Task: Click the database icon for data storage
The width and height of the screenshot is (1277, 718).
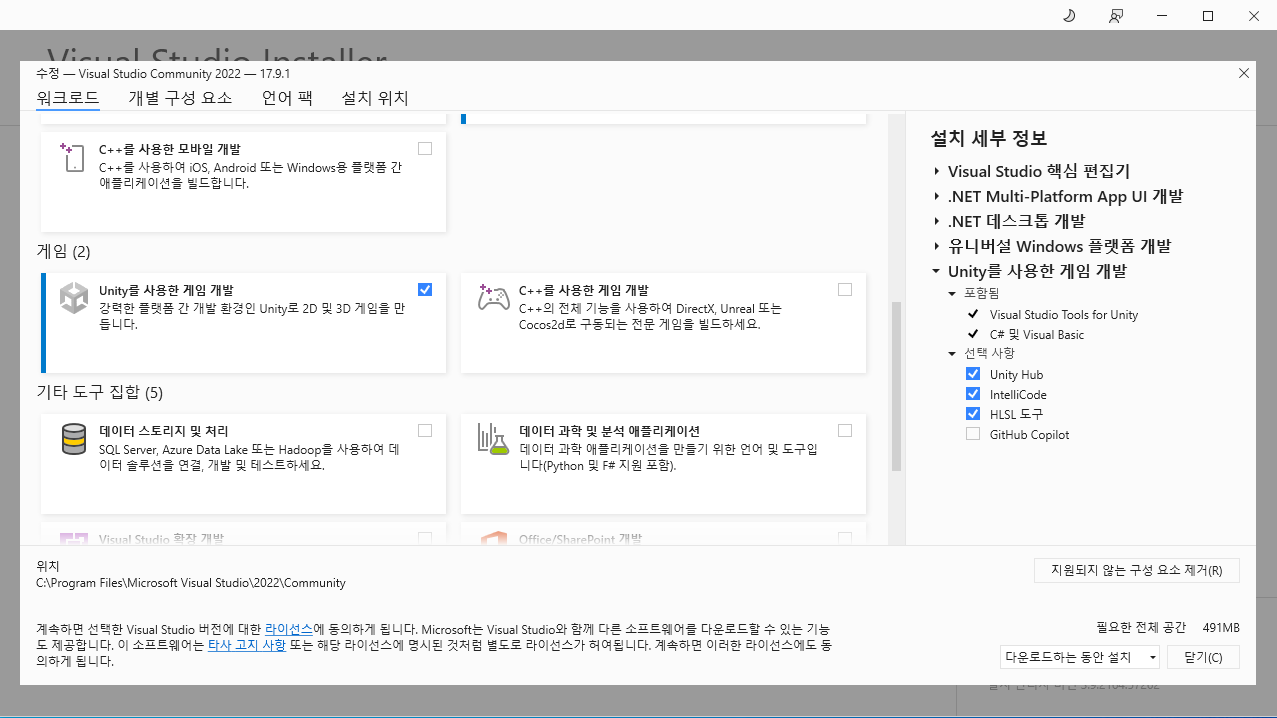Action: [x=73, y=439]
